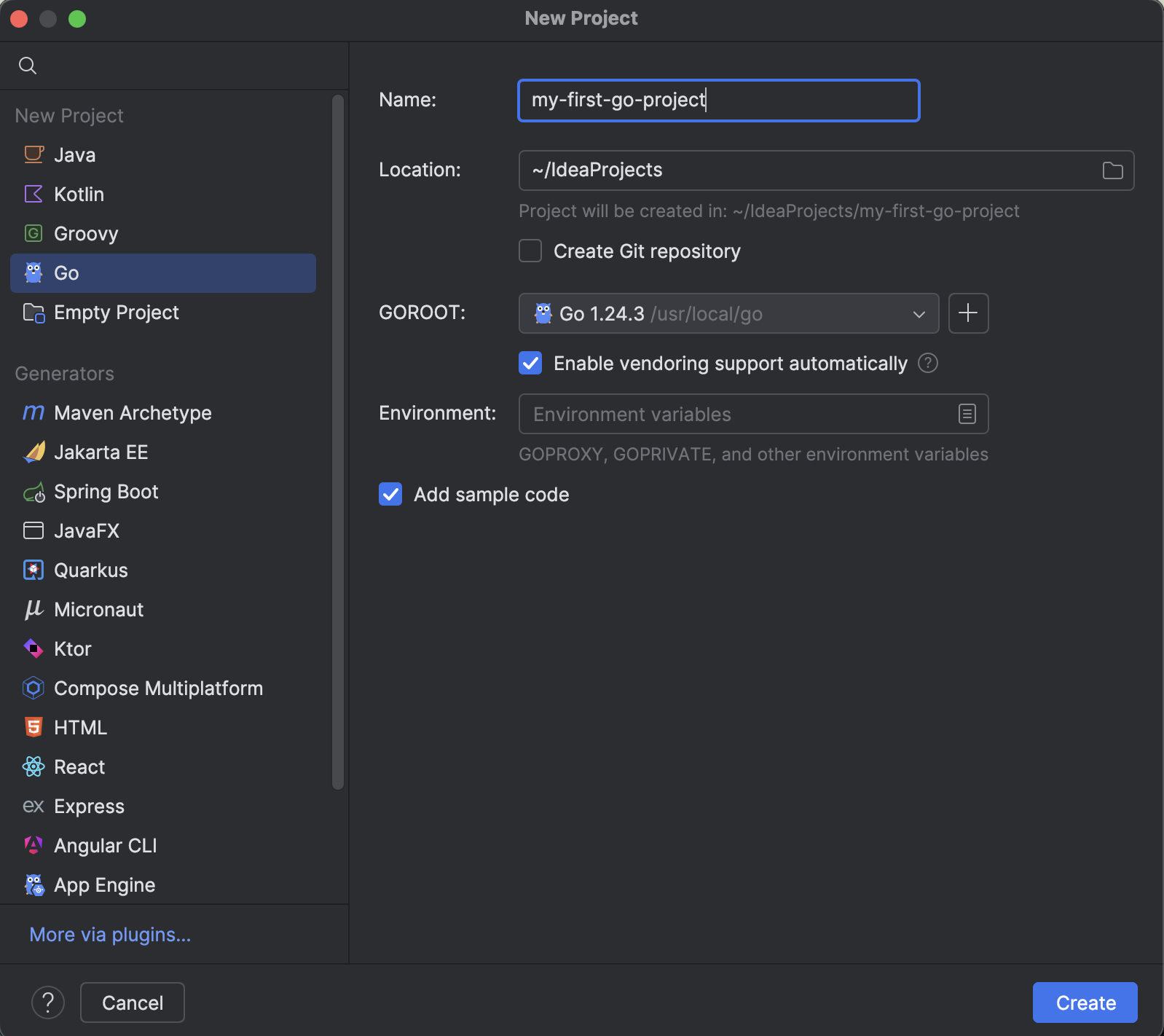Expand the GOROOT Go 1.24.3 dropdown
This screenshot has height=1036, width=1164.
tap(728, 313)
